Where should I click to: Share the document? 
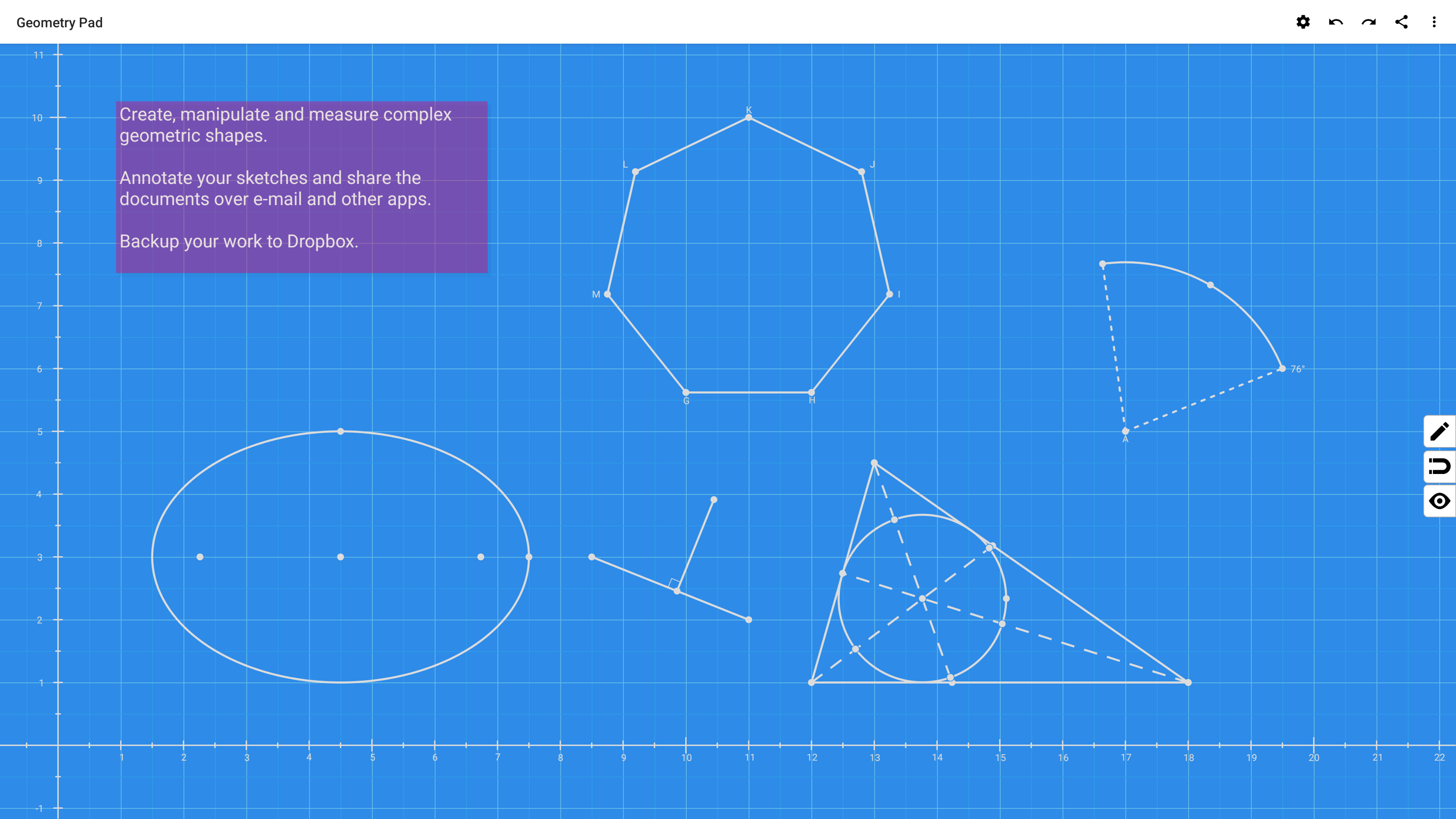[1401, 22]
